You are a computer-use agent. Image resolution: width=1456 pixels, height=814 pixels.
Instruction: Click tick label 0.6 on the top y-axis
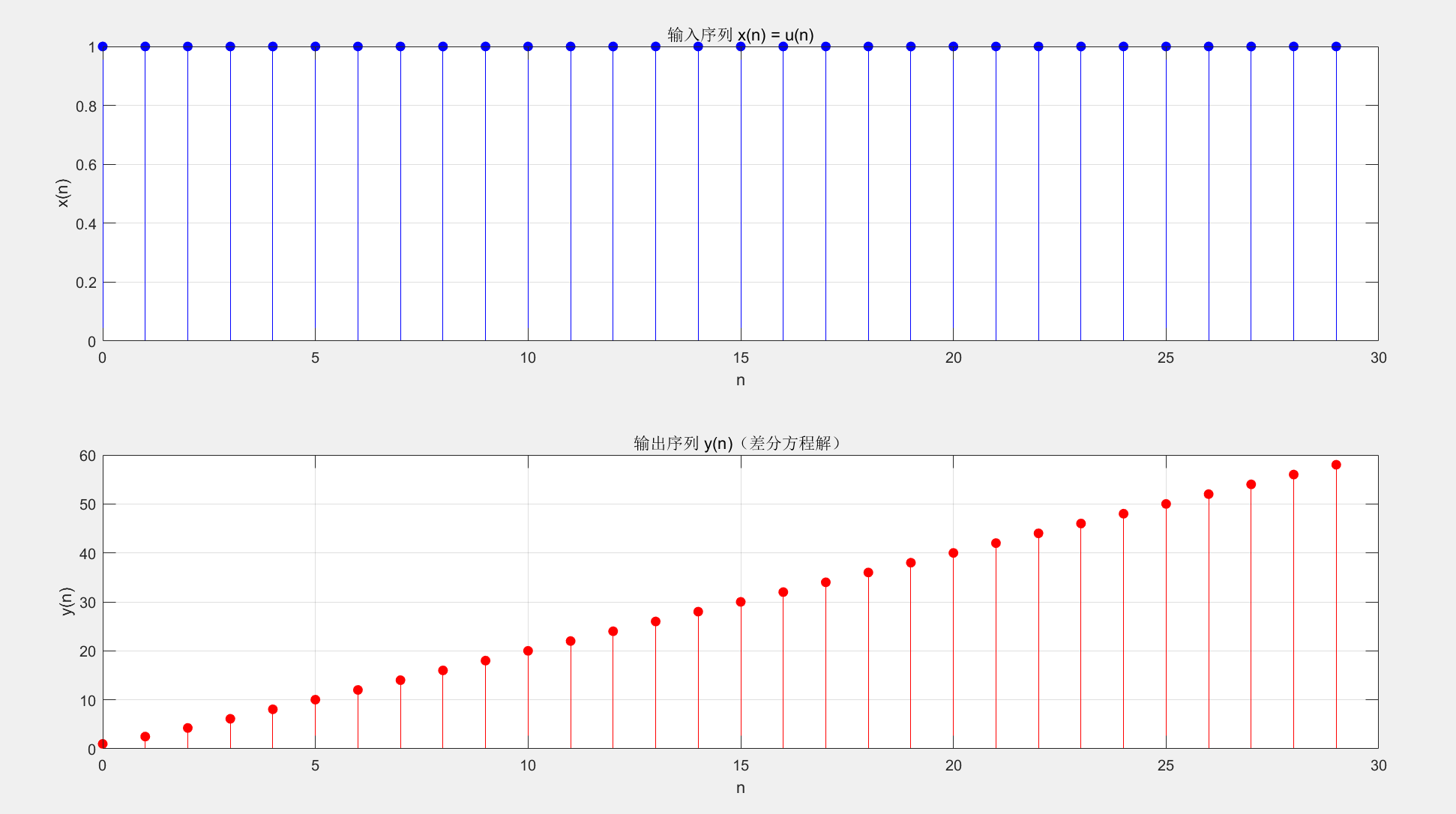click(86, 165)
